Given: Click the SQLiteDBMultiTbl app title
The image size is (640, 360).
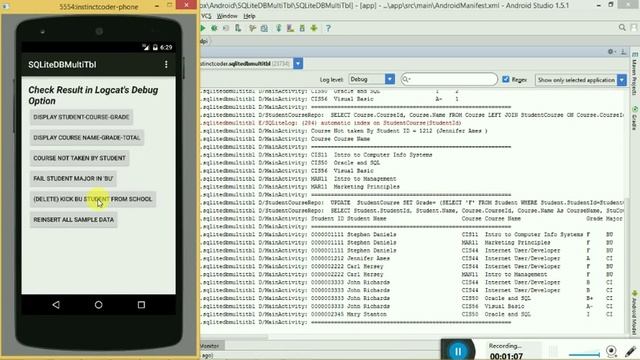Looking at the screenshot, I should point(62,64).
